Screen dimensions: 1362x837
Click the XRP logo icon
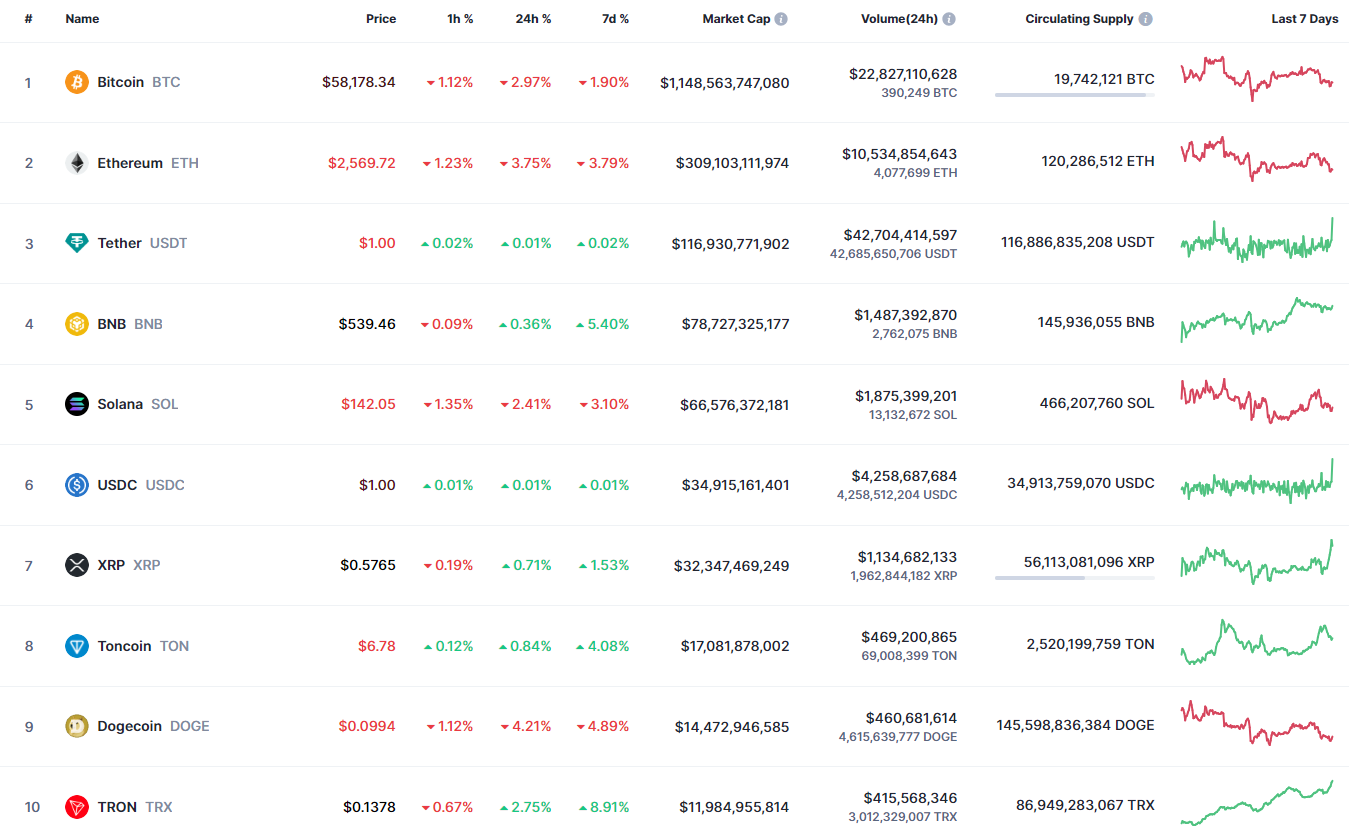[x=77, y=565]
